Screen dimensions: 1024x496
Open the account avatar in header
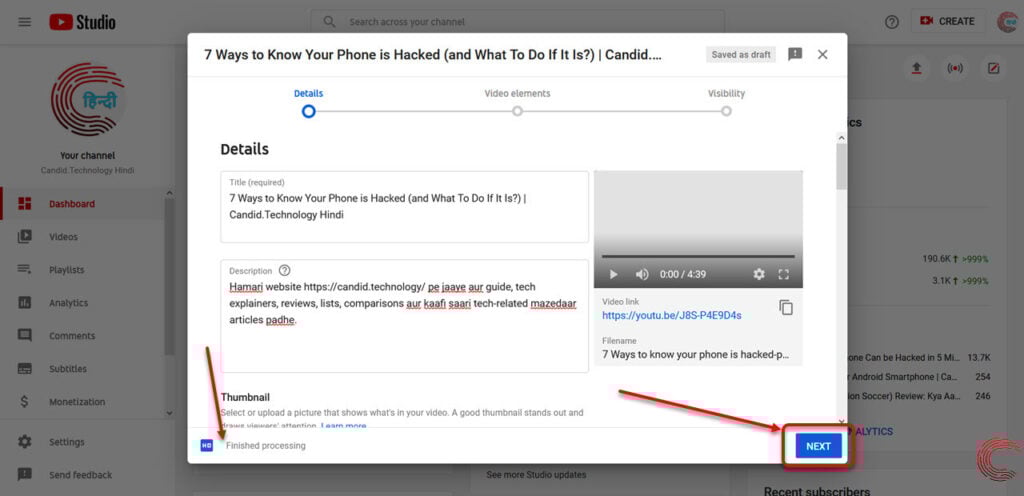(1008, 22)
